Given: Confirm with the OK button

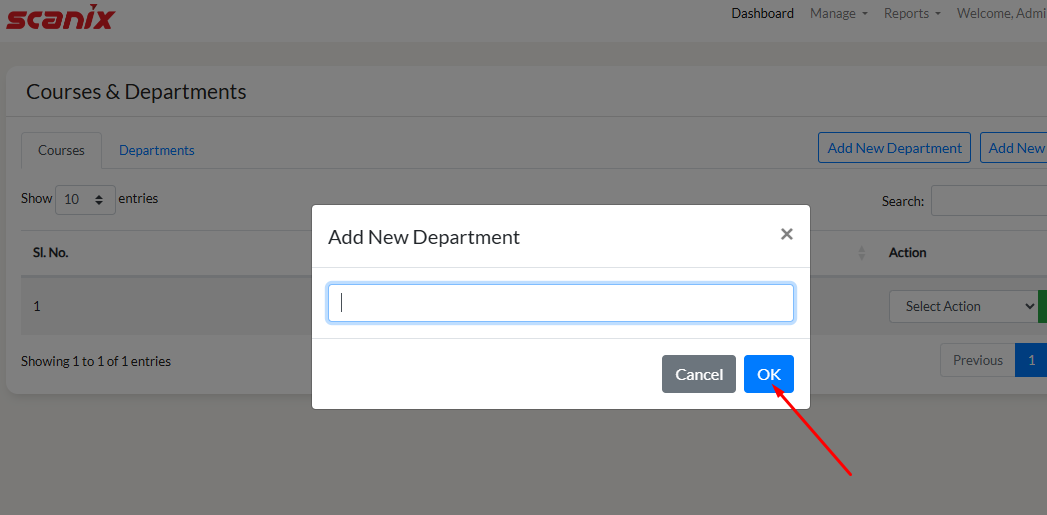Looking at the screenshot, I should 768,374.
